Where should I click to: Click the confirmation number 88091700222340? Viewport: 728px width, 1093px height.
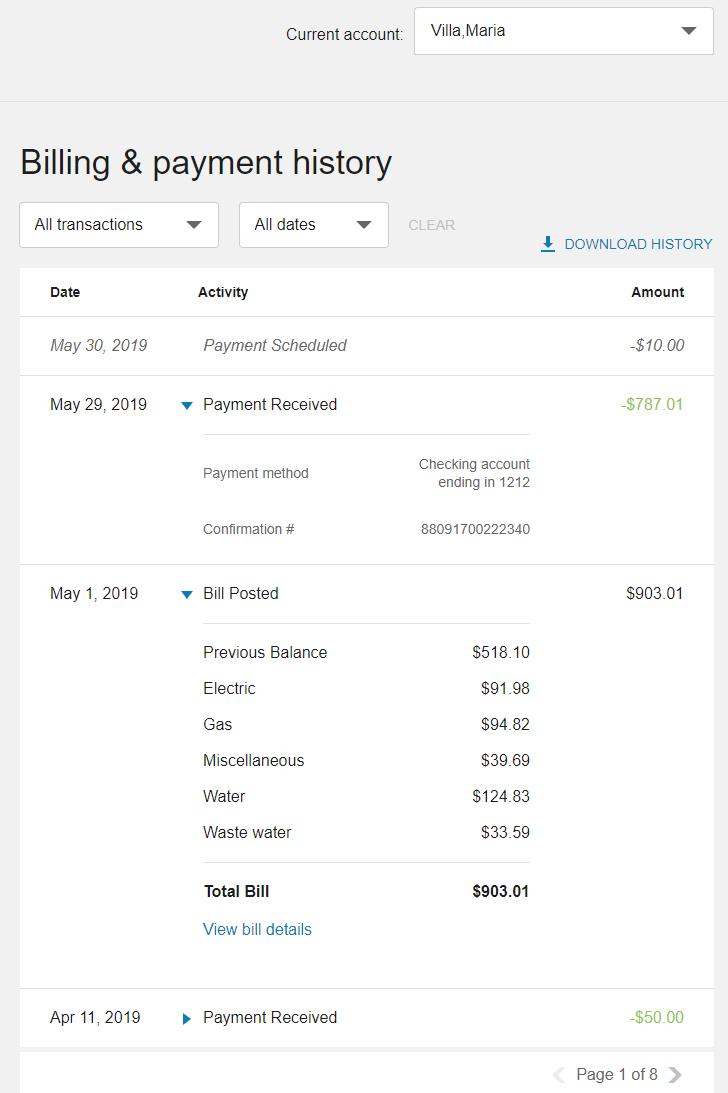[475, 530]
